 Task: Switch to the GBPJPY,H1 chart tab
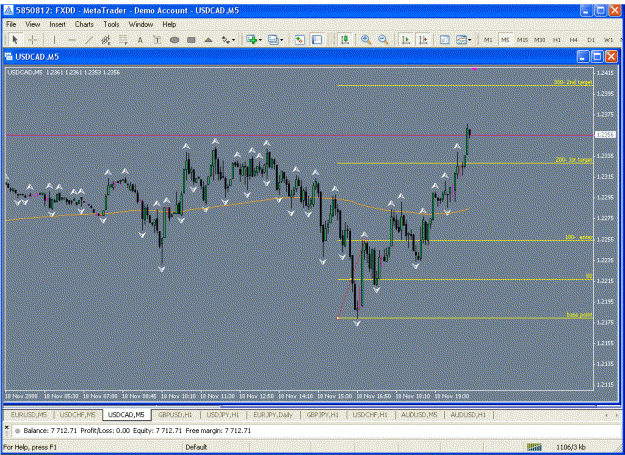[x=322, y=415]
